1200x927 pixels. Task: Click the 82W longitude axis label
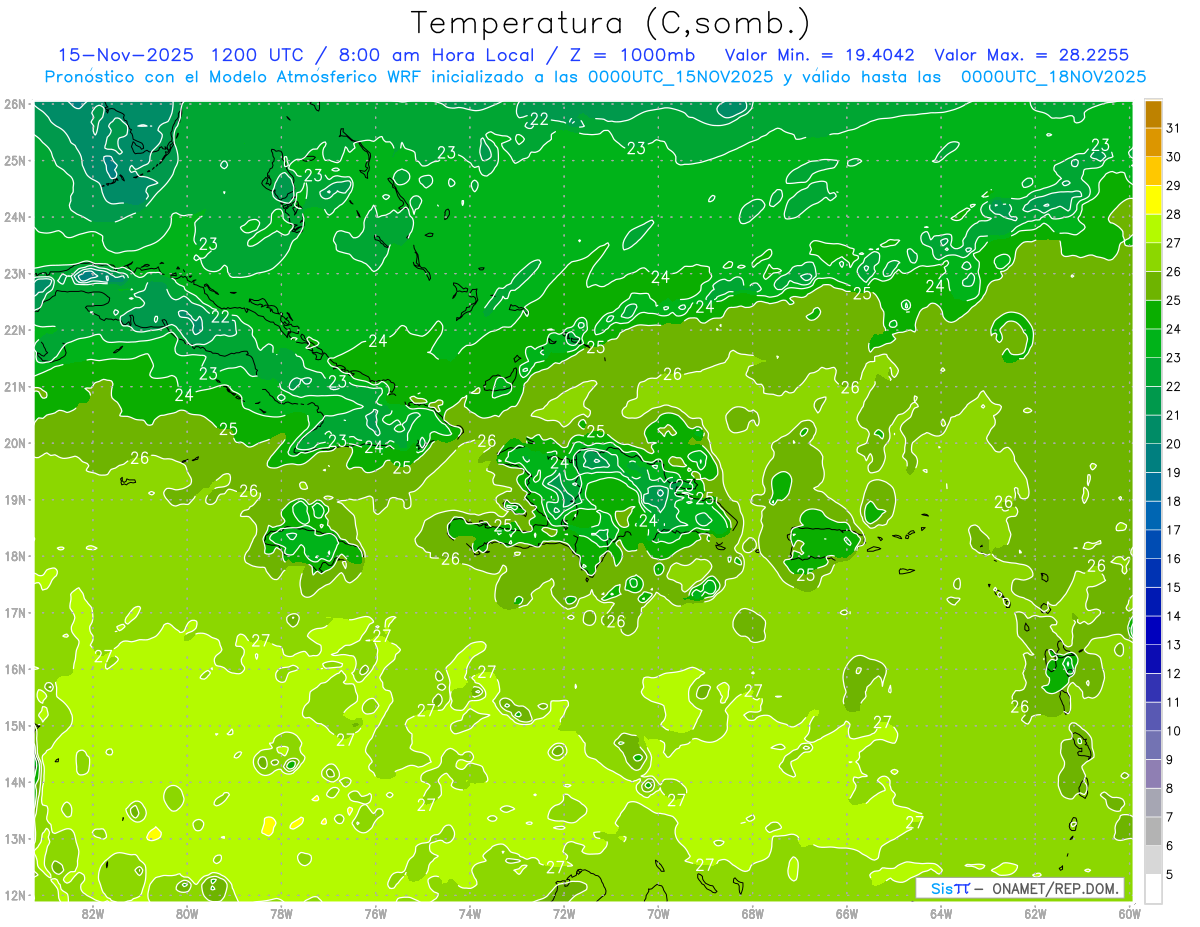(x=92, y=913)
